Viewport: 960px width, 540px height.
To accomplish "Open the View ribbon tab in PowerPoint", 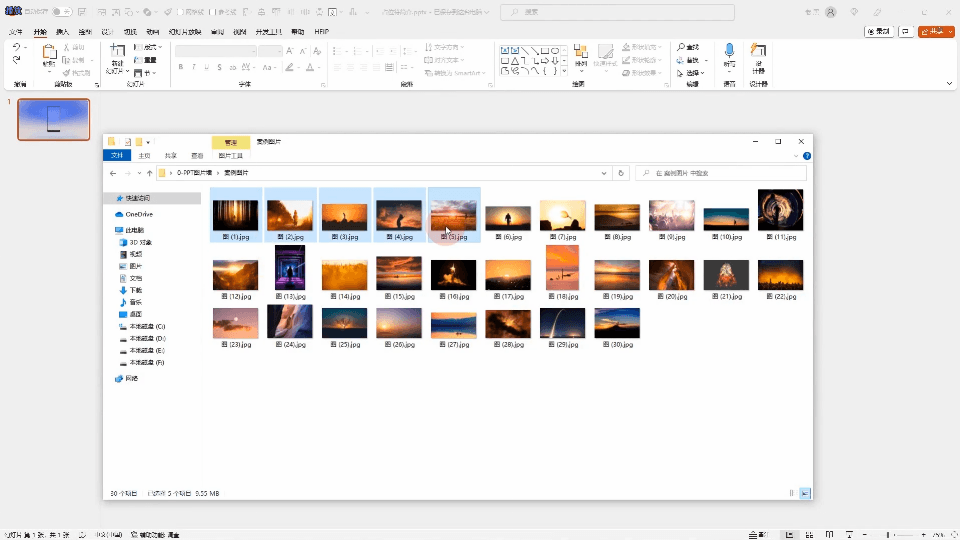I will [x=239, y=32].
